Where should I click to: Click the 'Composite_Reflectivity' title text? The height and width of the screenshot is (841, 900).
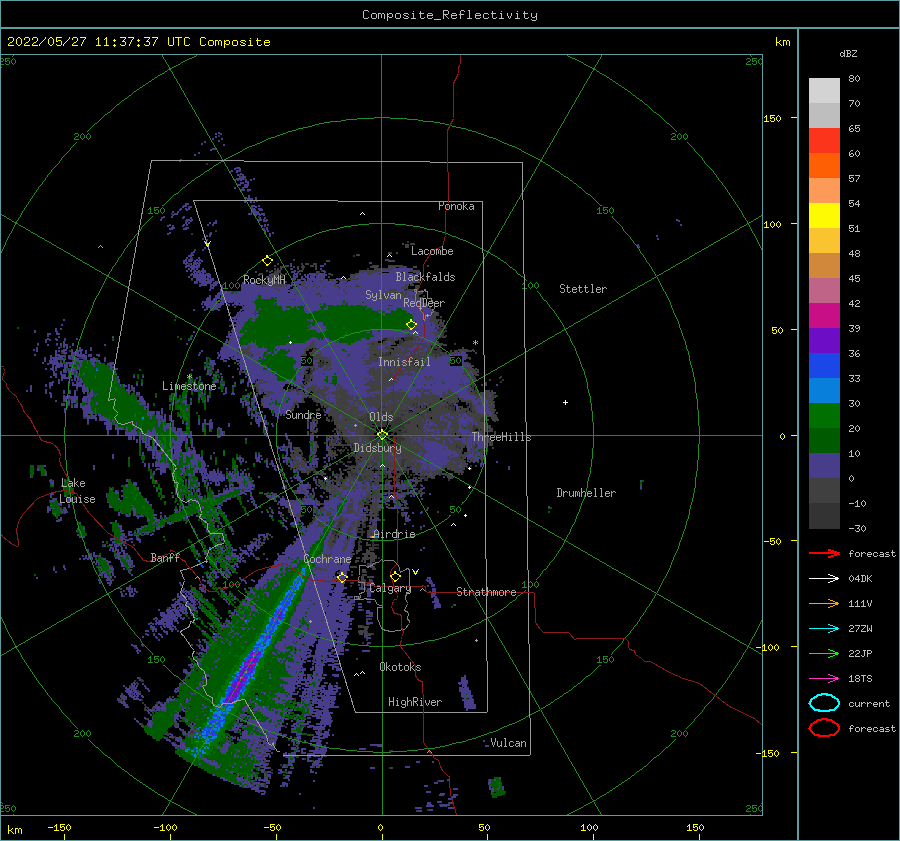coord(450,15)
